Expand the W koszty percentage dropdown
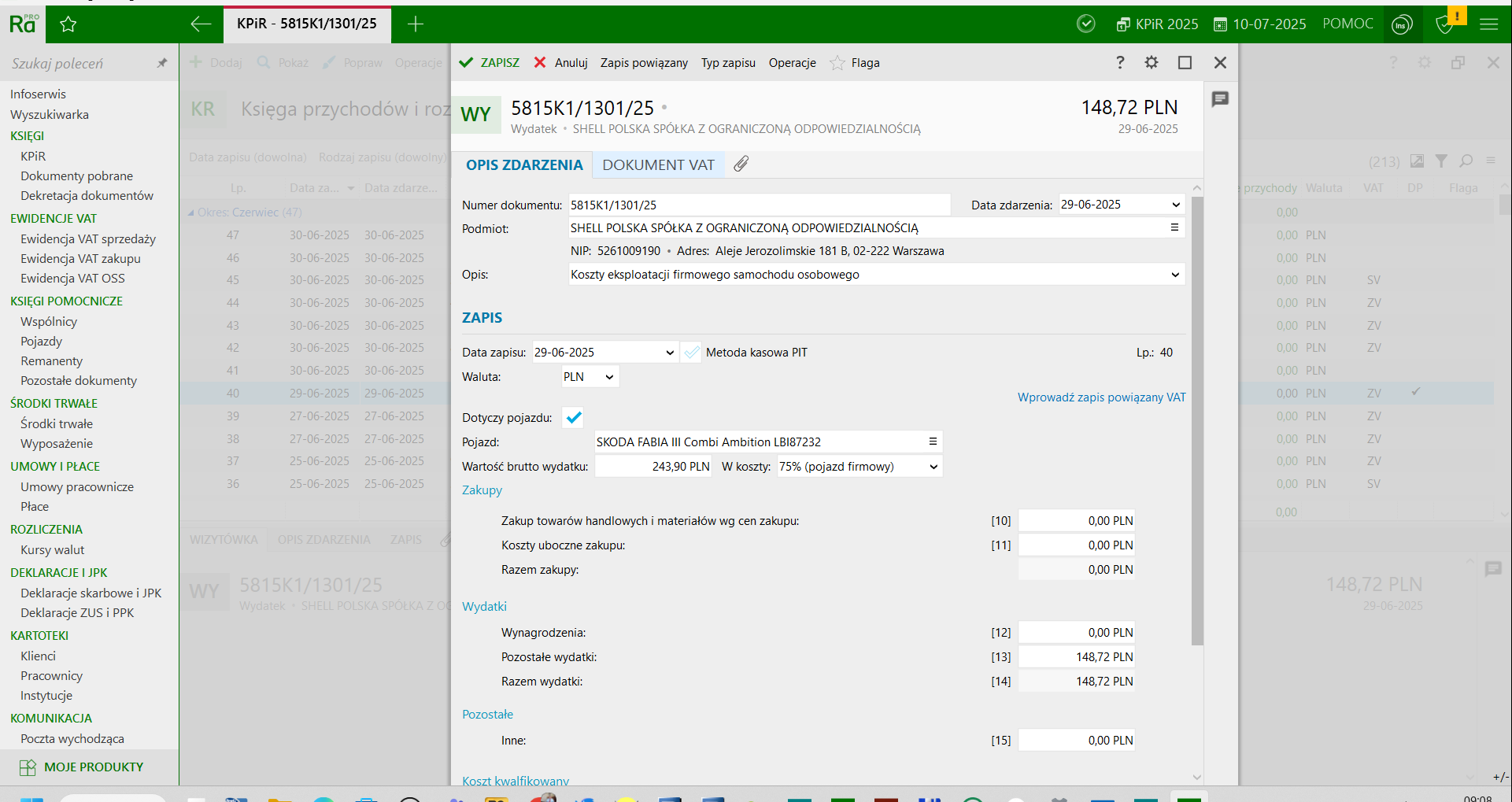Viewport: 1512px width, 802px height. [933, 467]
